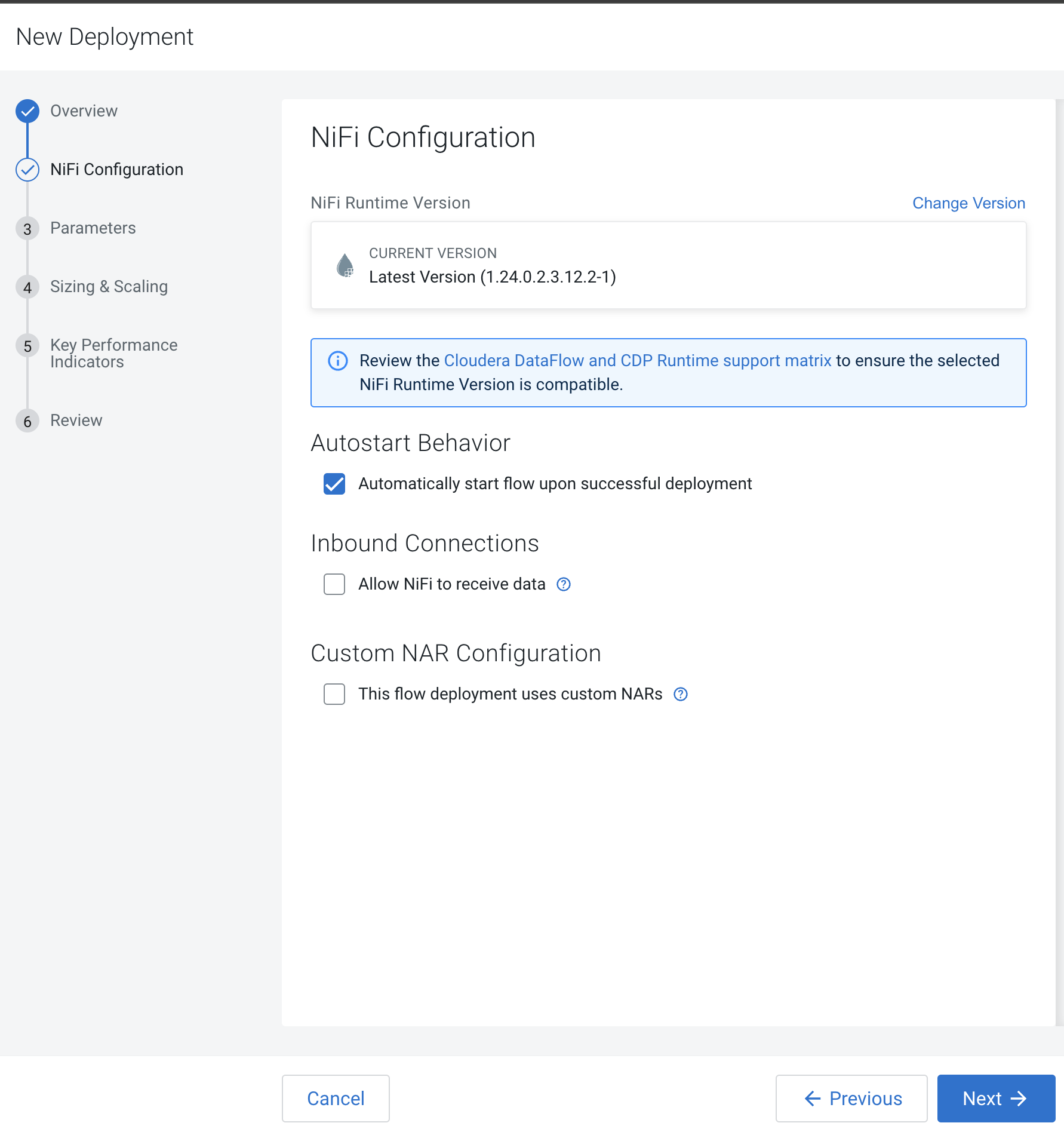Click the Cancel button

pyautogui.click(x=336, y=1099)
